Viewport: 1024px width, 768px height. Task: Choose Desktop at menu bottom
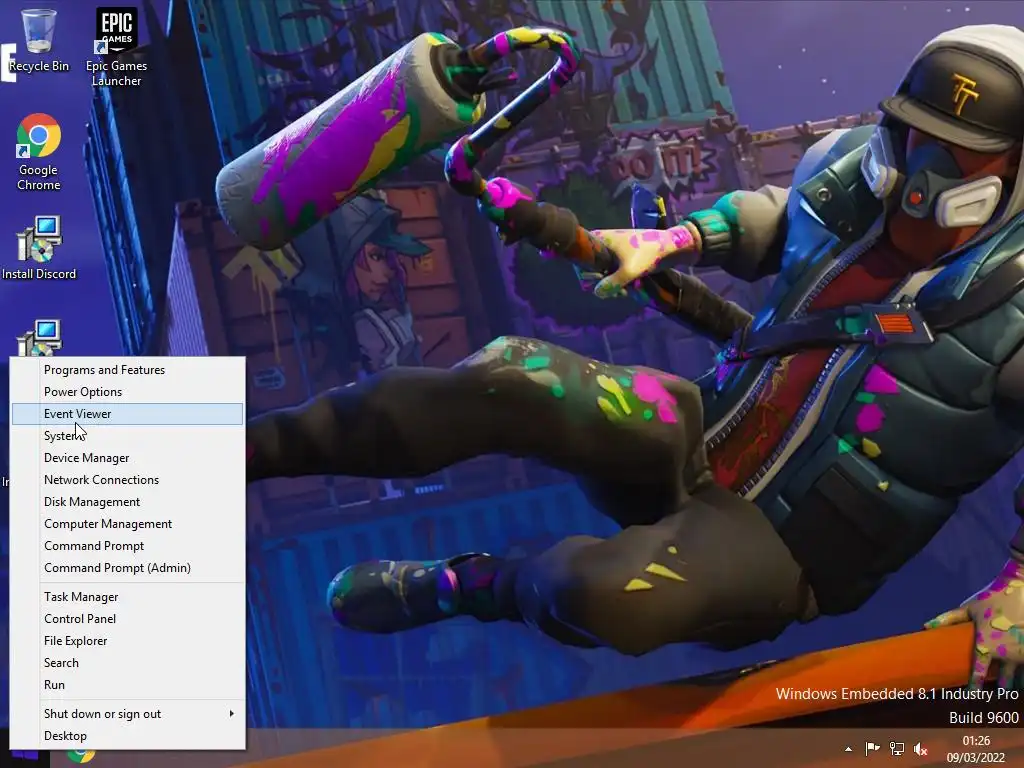click(x=127, y=736)
